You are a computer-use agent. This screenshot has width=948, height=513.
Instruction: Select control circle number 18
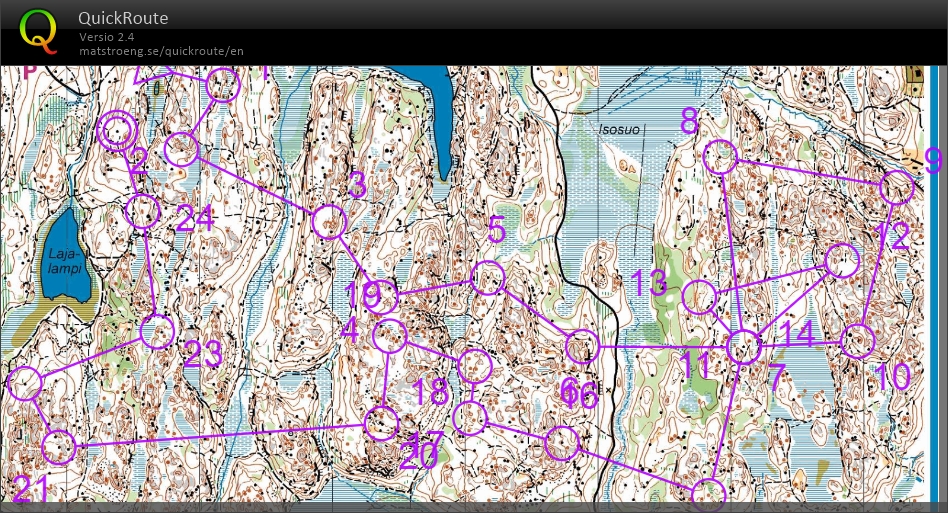(x=474, y=366)
